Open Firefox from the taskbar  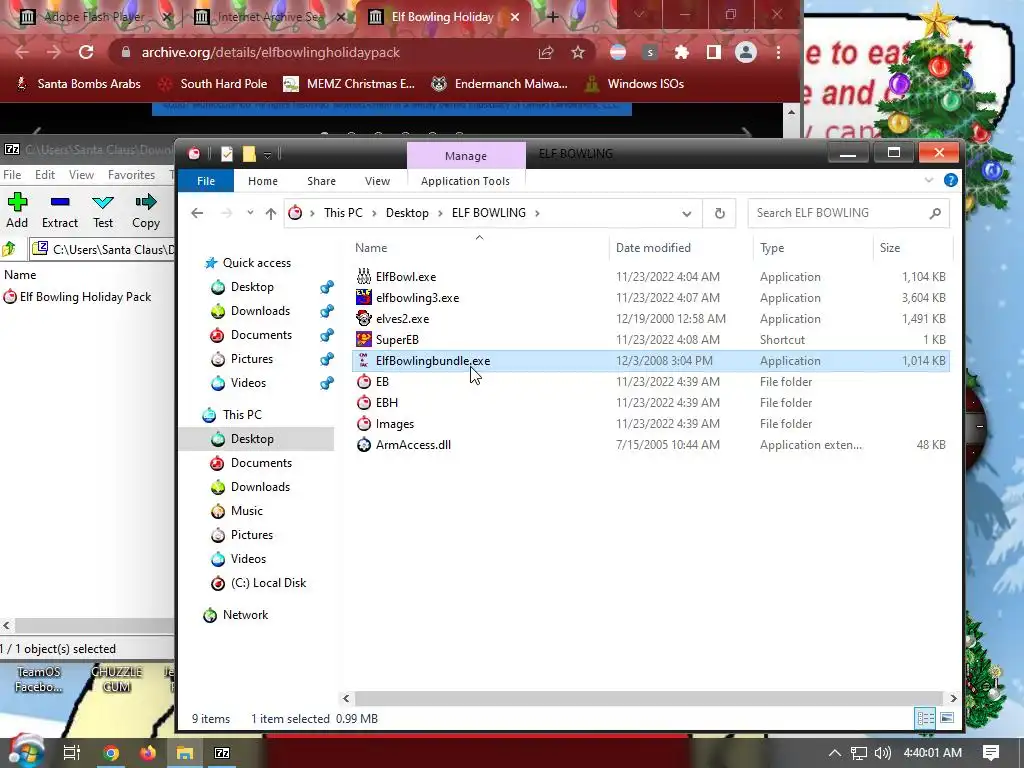pos(148,753)
